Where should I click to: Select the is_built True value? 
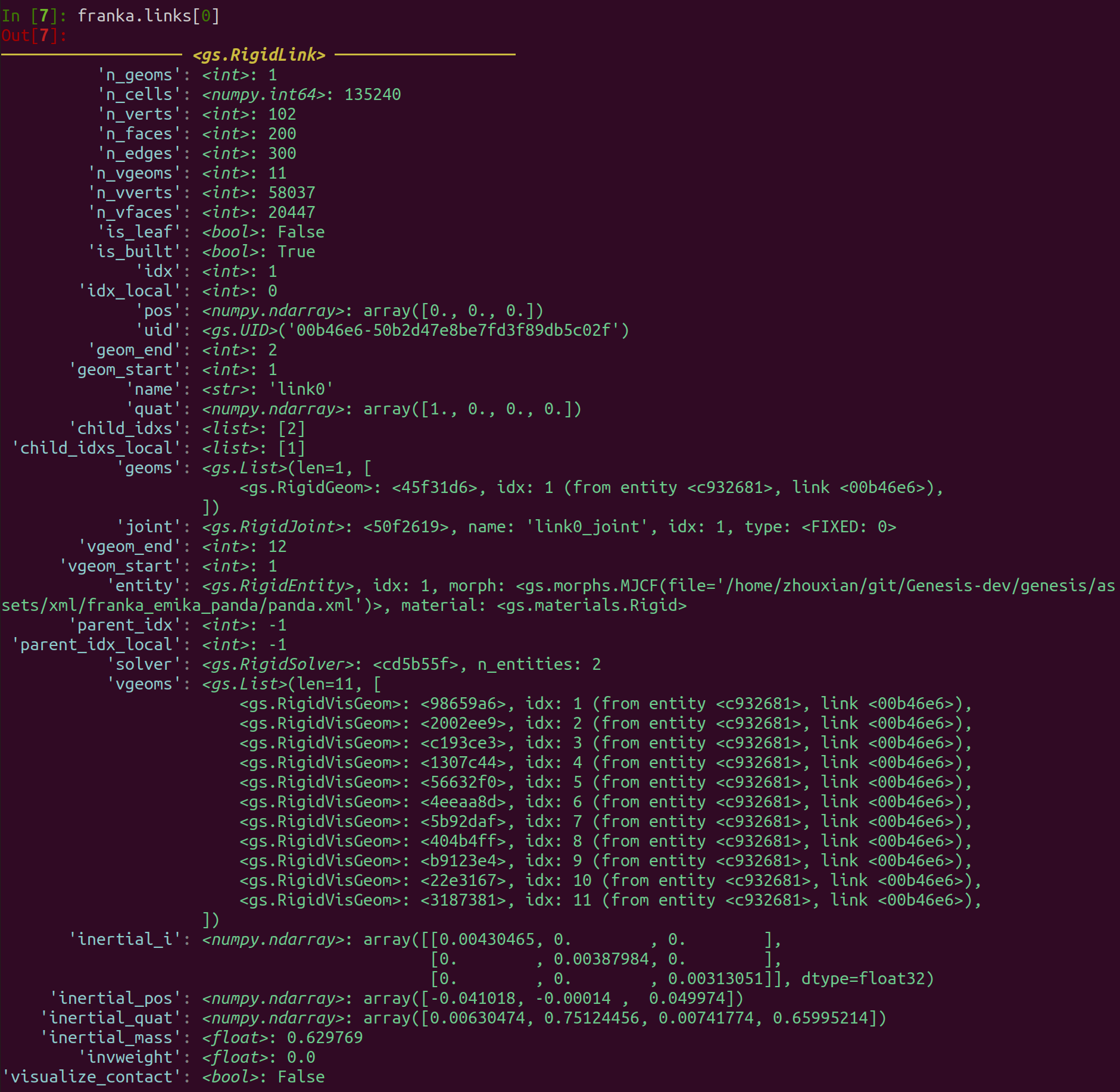[297, 251]
